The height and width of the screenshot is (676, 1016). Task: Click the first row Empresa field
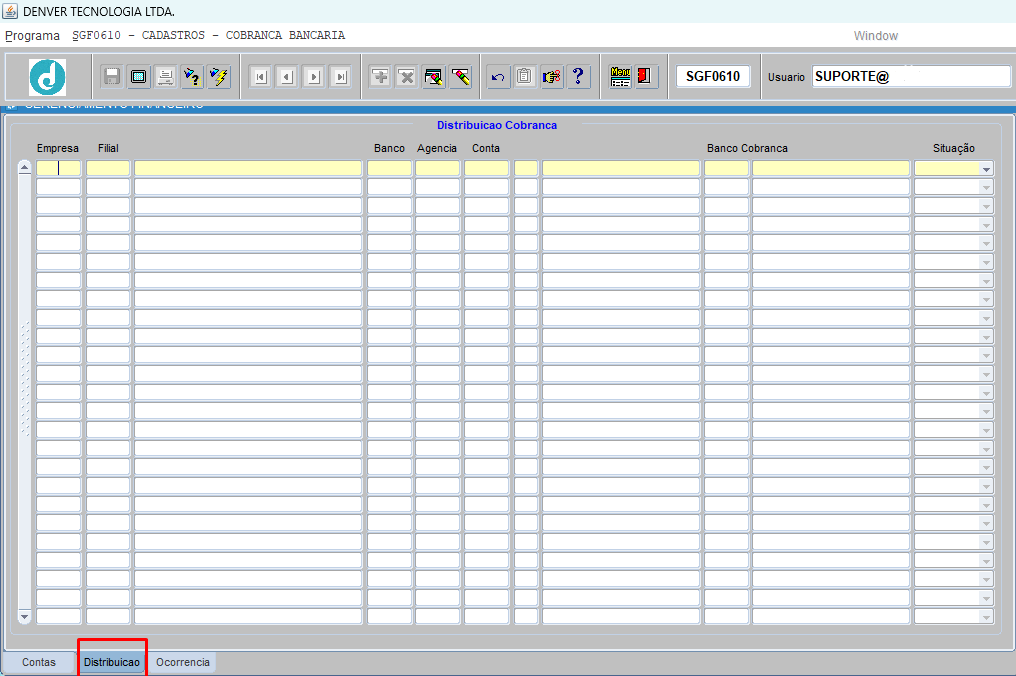(x=58, y=169)
